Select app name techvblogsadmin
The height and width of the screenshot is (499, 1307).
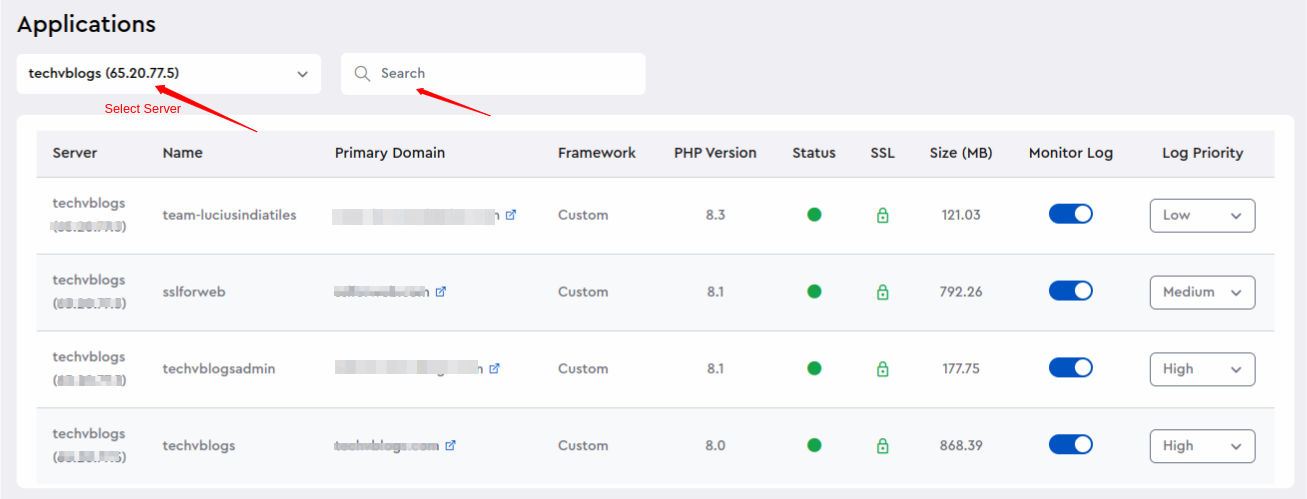point(219,369)
